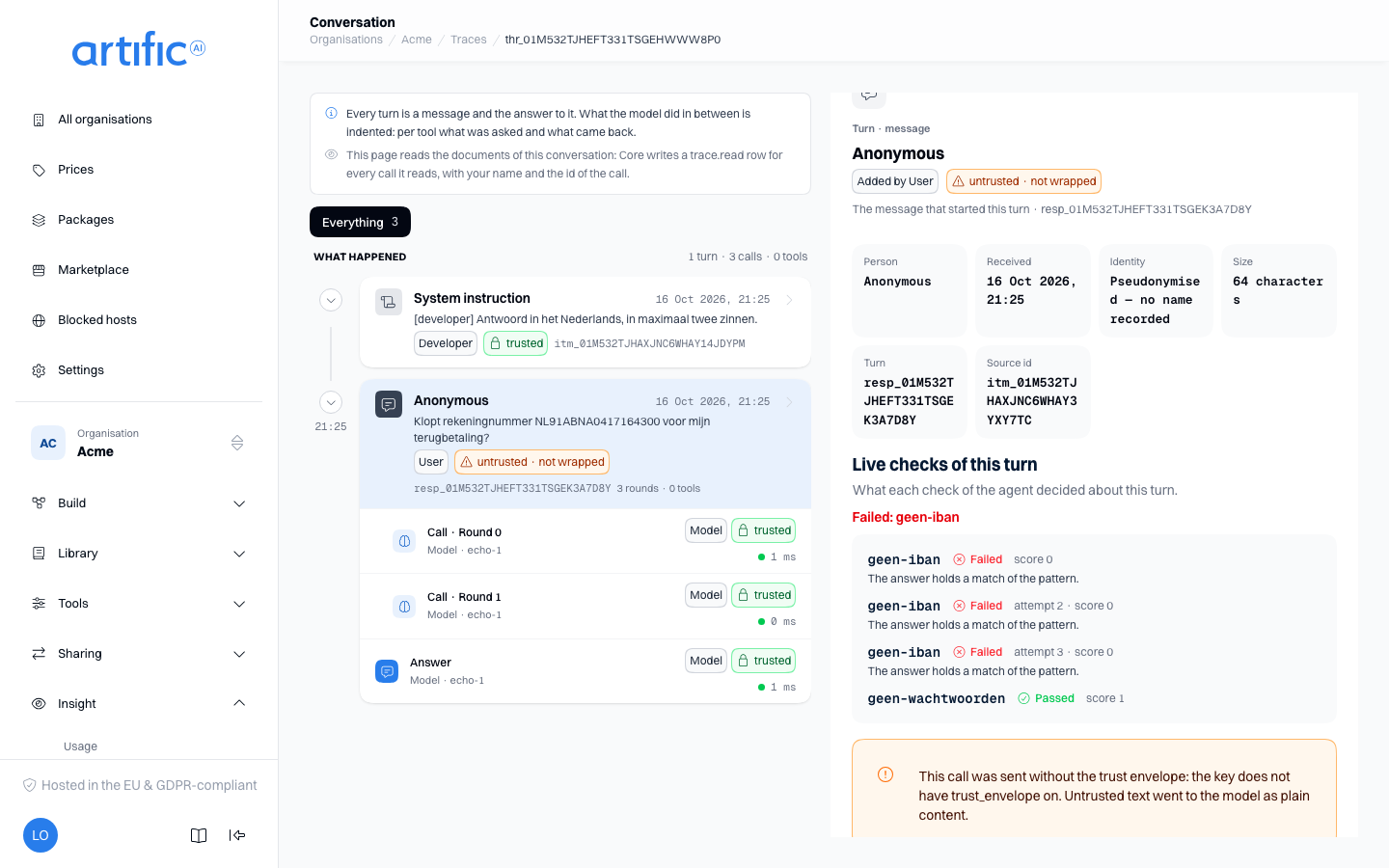Expand the Sharing menu chevron
1389x868 pixels.
coord(239,654)
